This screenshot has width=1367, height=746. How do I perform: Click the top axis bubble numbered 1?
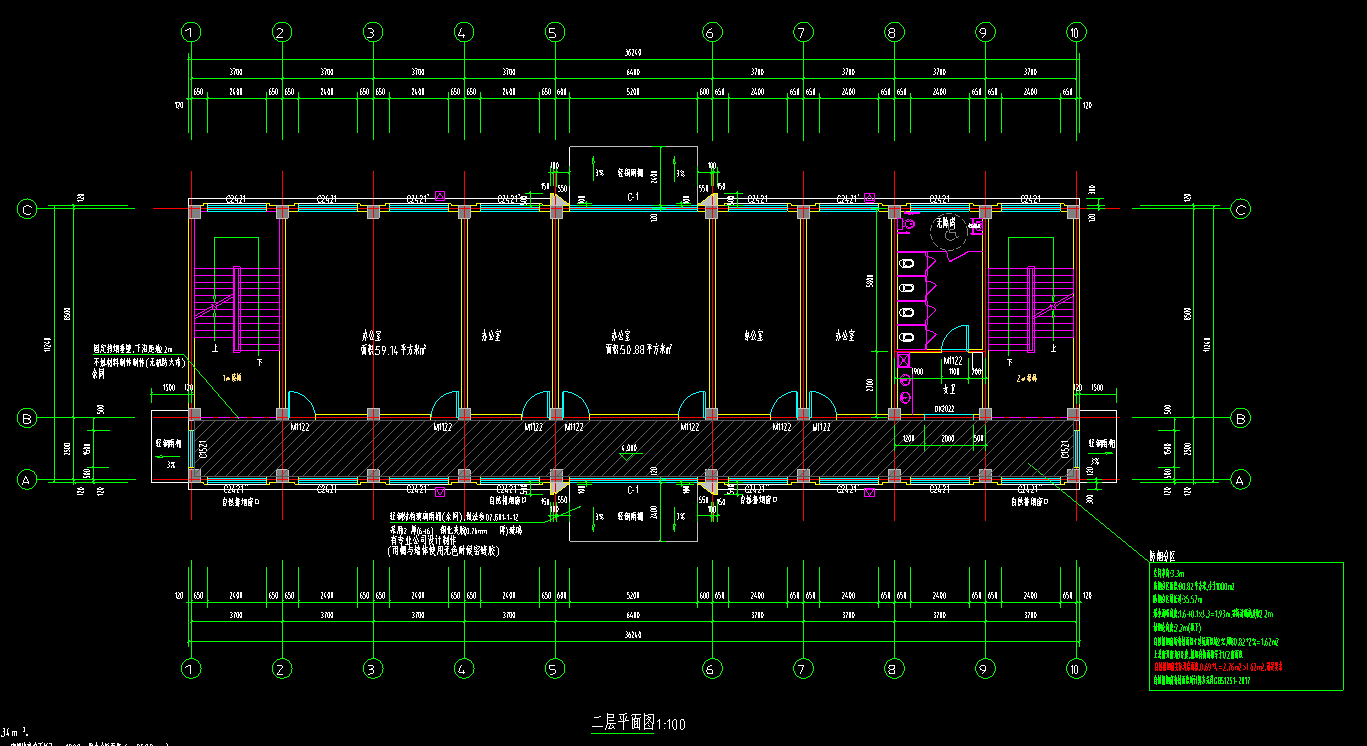tap(192, 32)
